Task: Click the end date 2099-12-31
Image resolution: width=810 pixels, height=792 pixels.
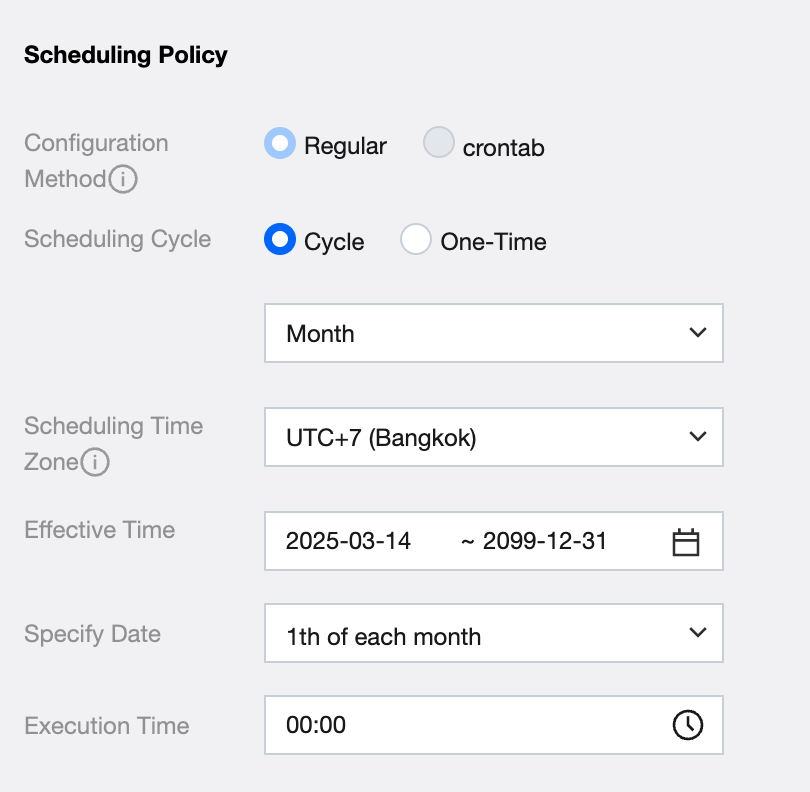Action: click(x=545, y=541)
